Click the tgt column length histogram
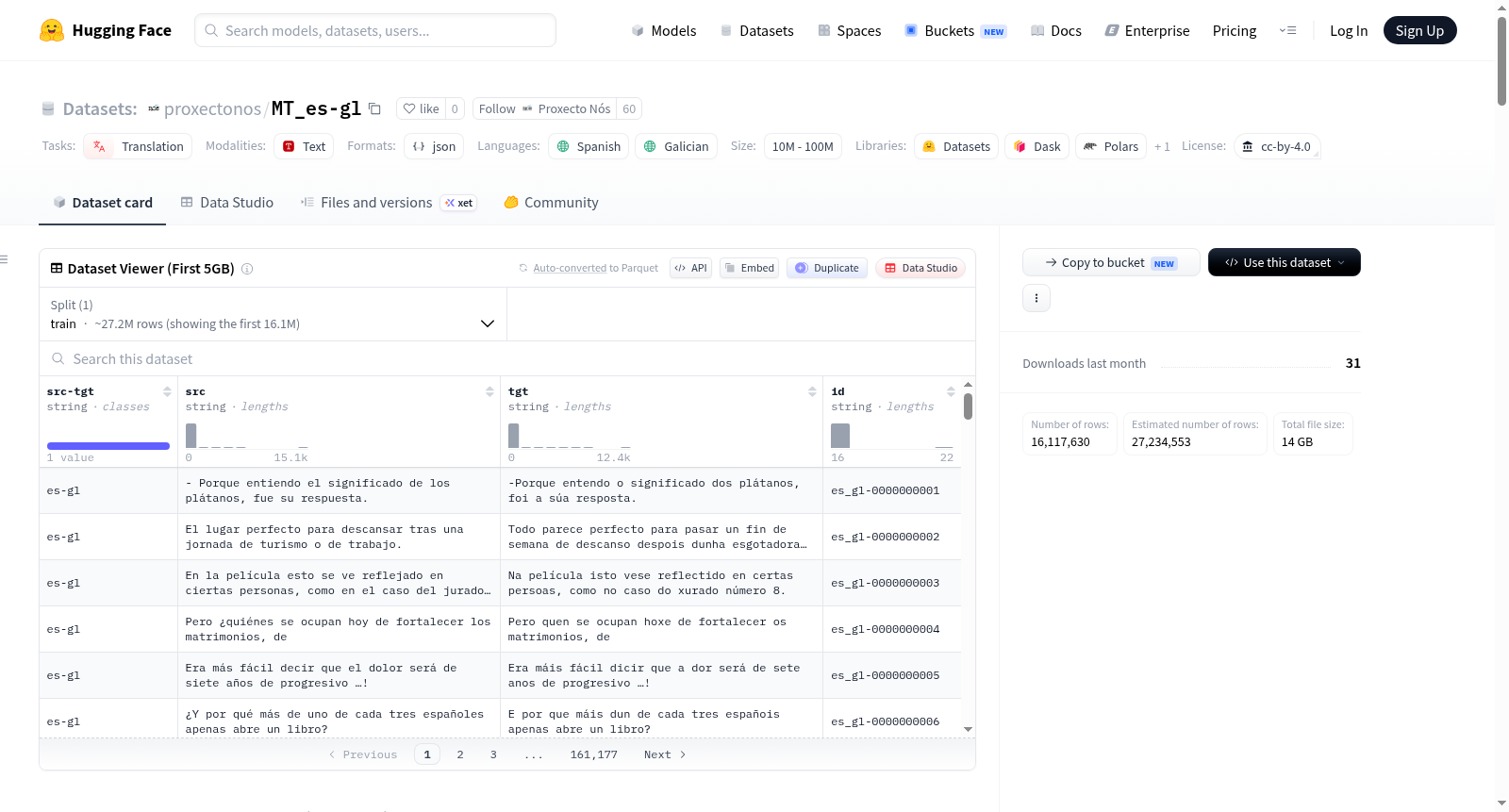 (569, 435)
